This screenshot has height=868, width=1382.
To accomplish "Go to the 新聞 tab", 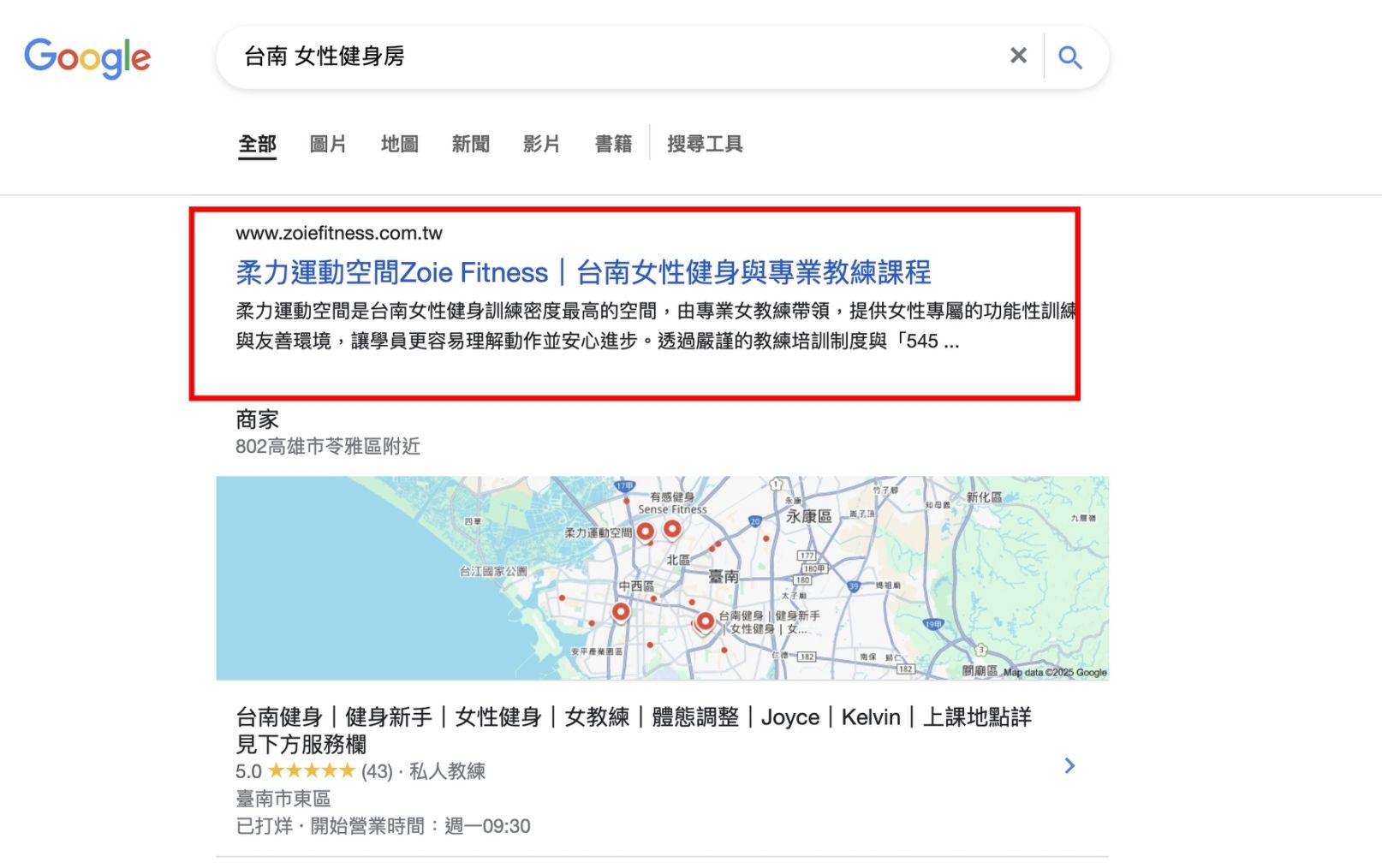I will point(471,144).
